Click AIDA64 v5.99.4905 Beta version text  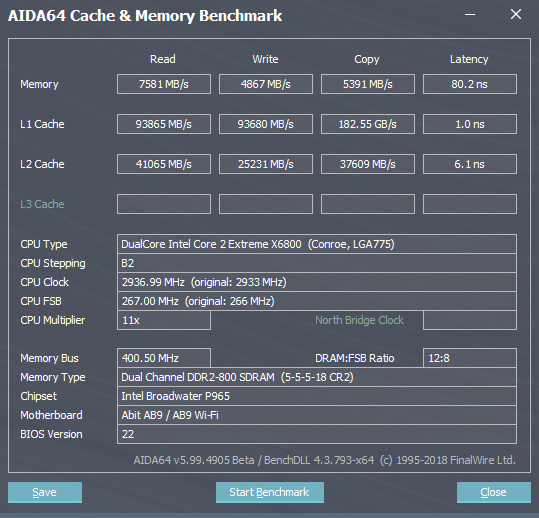point(324,460)
